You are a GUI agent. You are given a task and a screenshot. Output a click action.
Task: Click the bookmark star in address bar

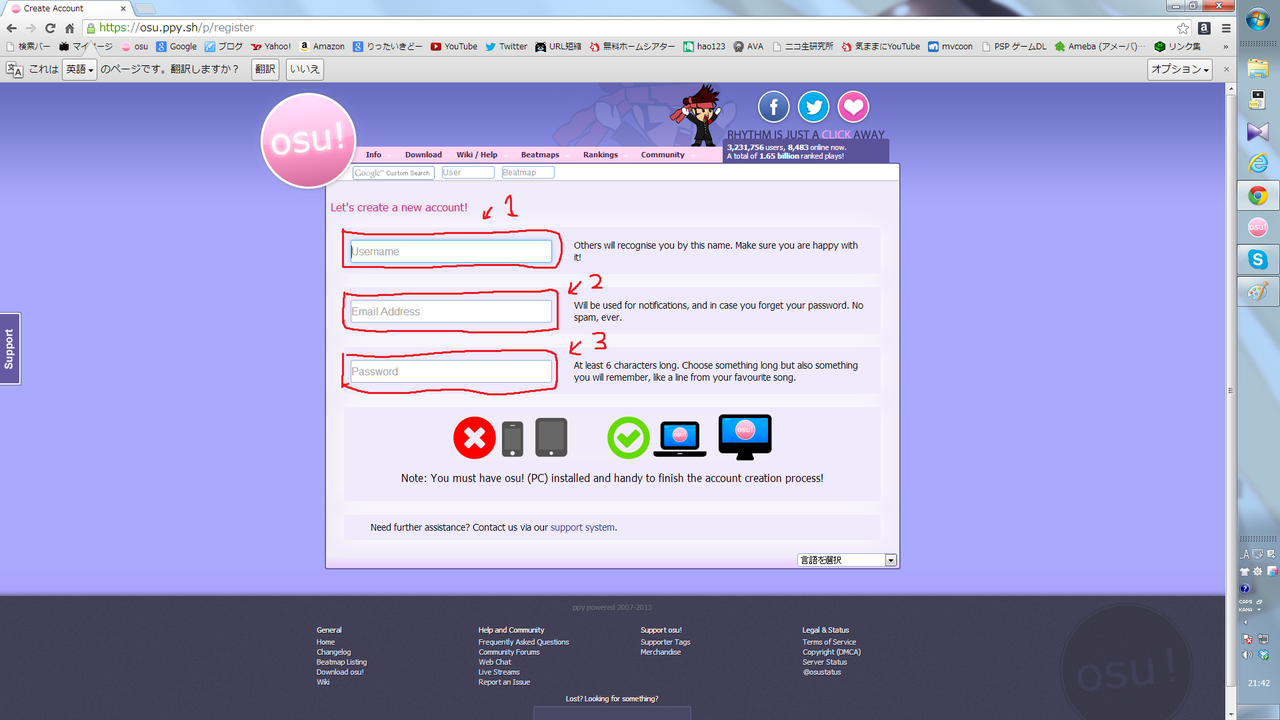1183,28
